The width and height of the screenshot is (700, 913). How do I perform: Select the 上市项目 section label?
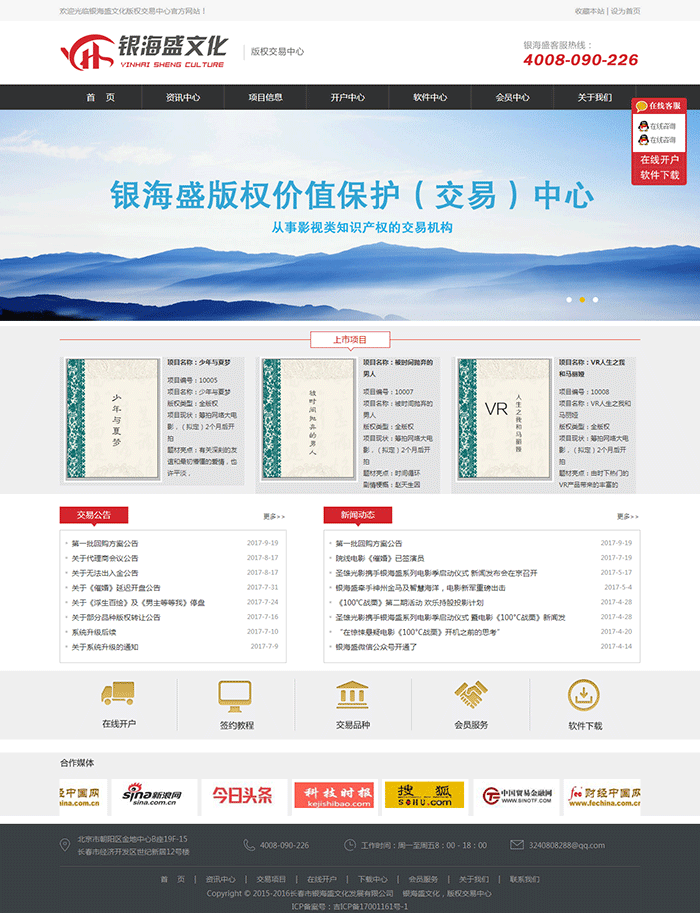point(350,339)
